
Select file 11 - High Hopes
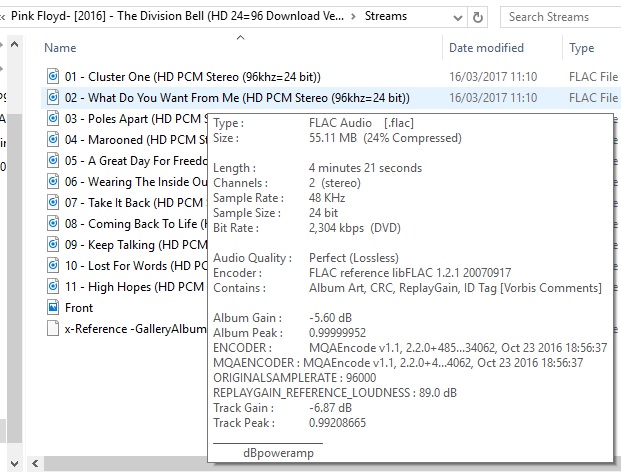(x=136, y=286)
